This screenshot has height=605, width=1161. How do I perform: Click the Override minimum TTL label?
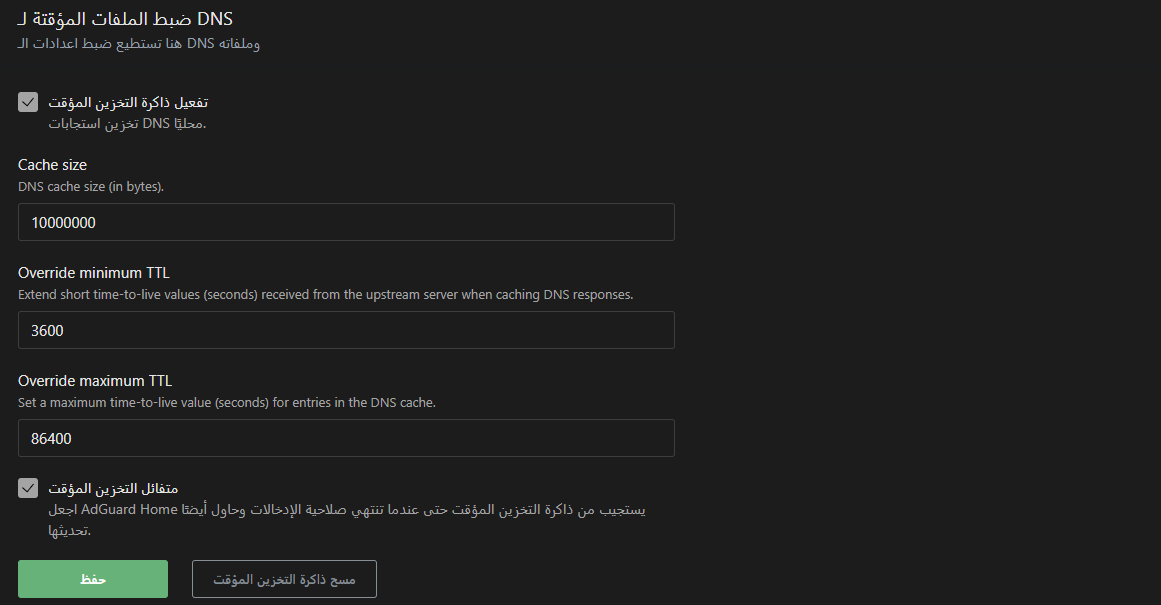(93, 272)
